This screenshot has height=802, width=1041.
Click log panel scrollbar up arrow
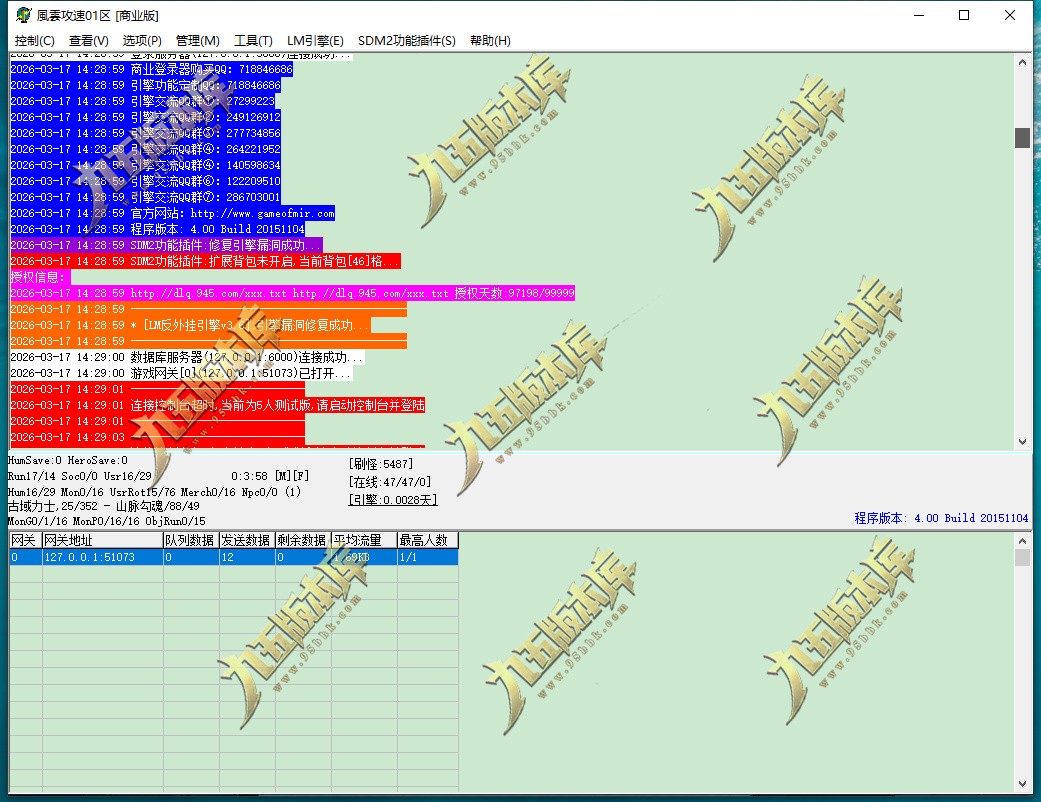point(1022,62)
